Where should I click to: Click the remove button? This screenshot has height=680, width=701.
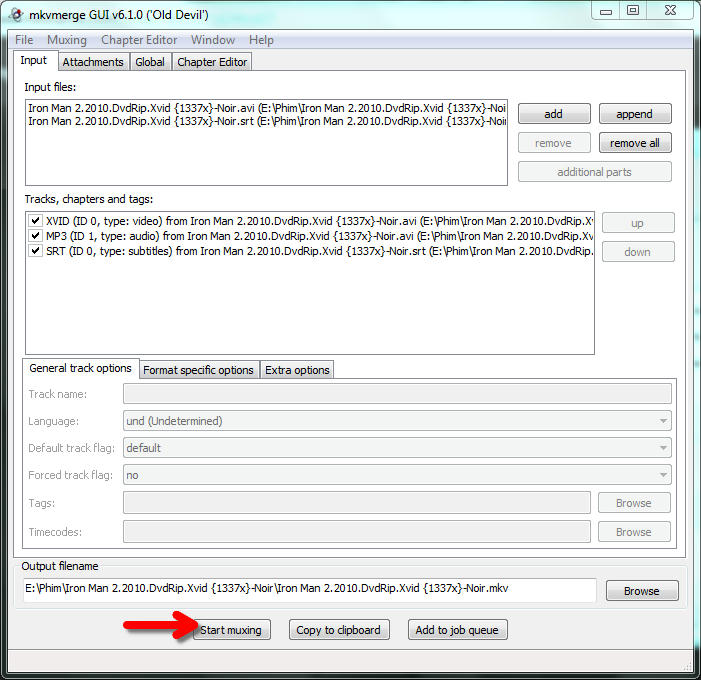tap(554, 143)
